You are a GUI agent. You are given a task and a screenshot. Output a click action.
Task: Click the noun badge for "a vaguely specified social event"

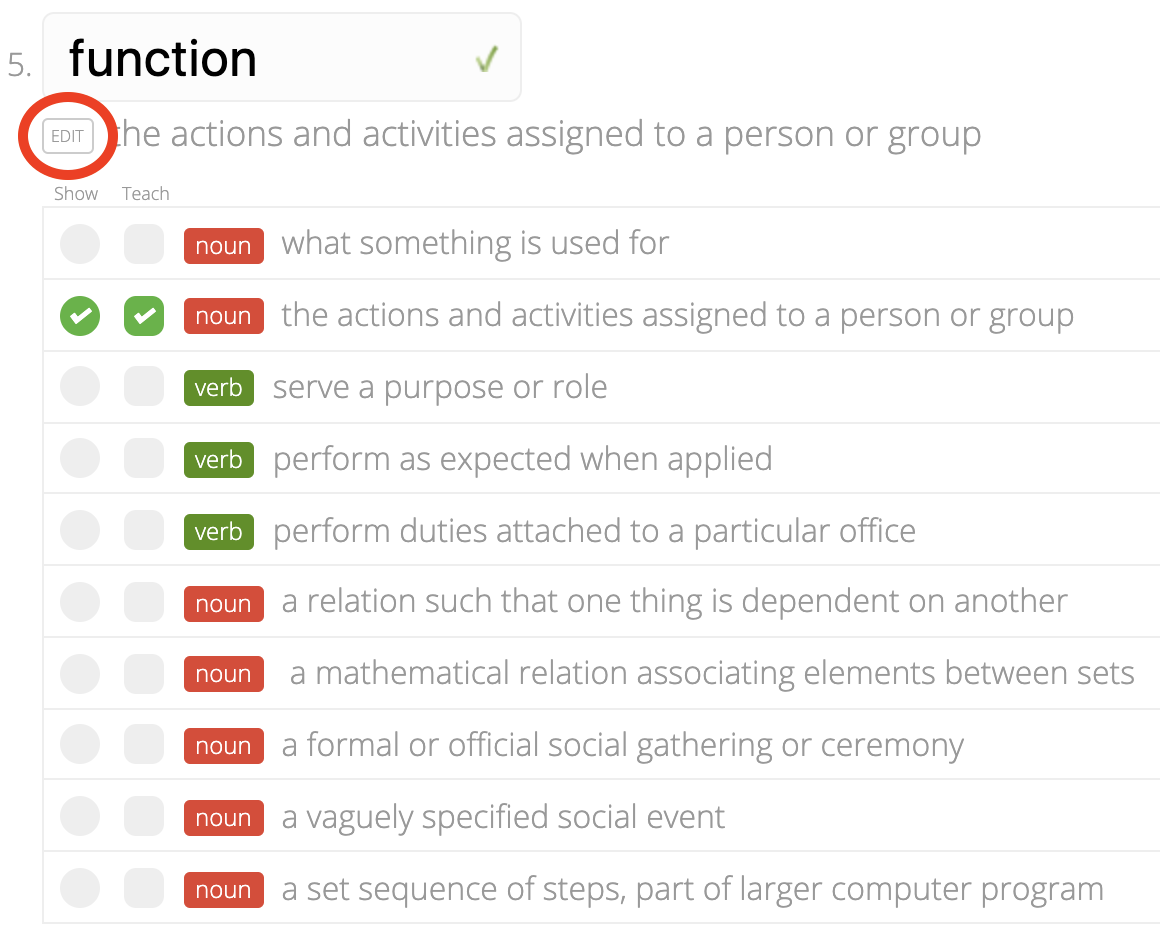point(223,817)
